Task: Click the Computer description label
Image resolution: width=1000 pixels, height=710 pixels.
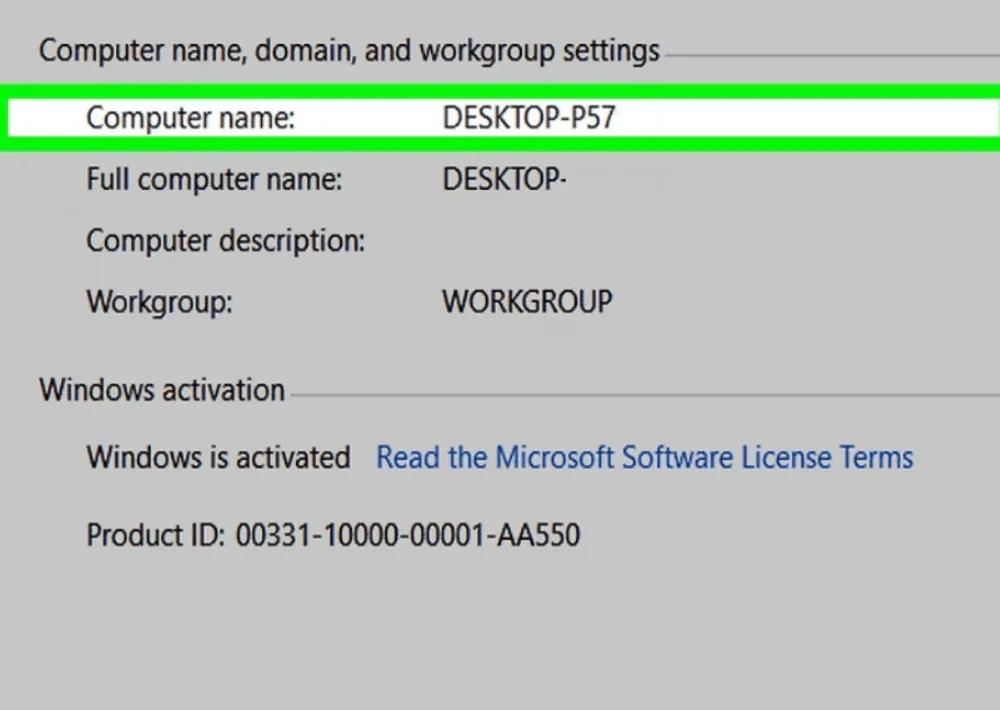Action: tap(224, 240)
